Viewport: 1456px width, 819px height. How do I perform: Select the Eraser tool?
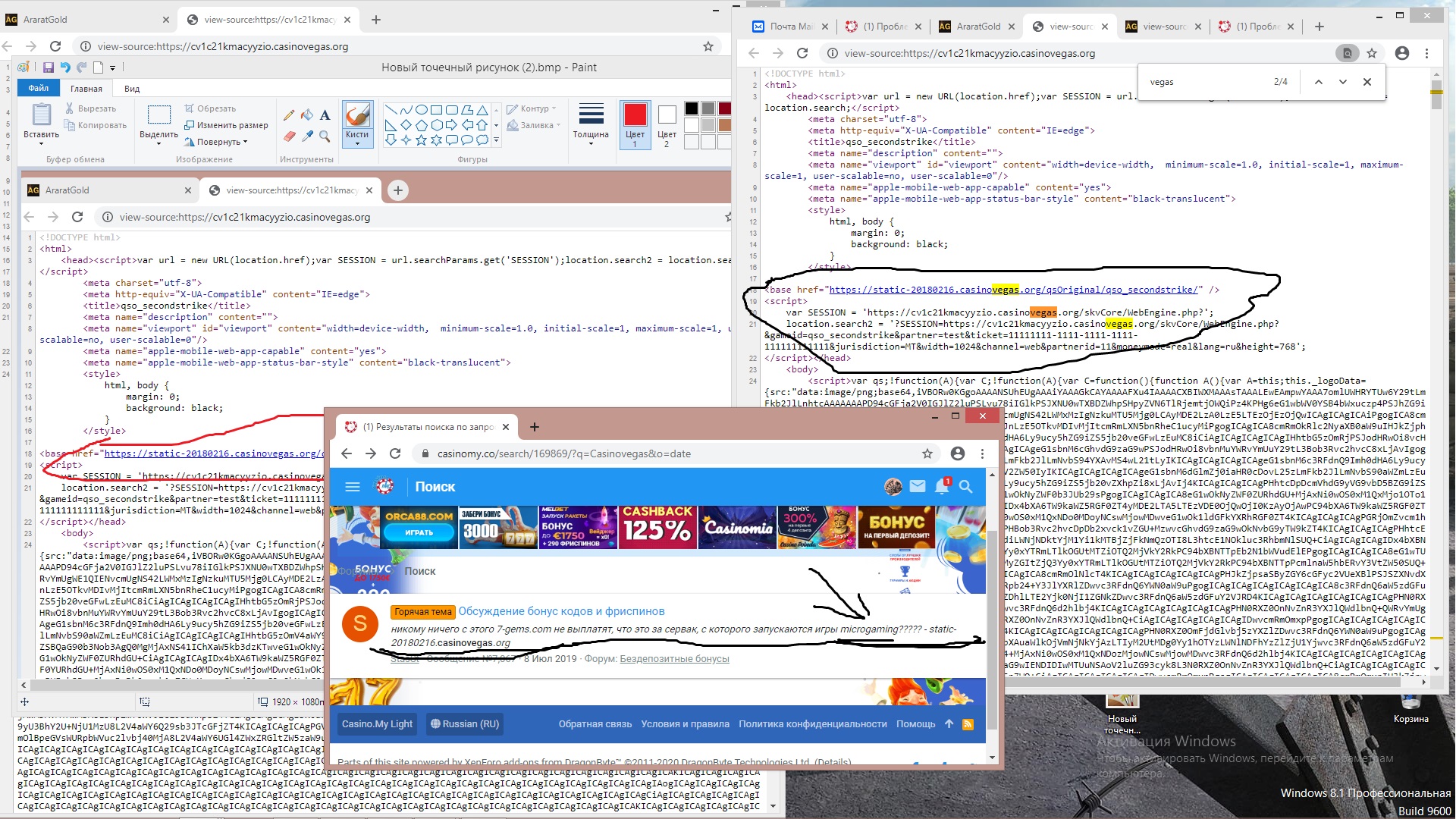pos(289,136)
